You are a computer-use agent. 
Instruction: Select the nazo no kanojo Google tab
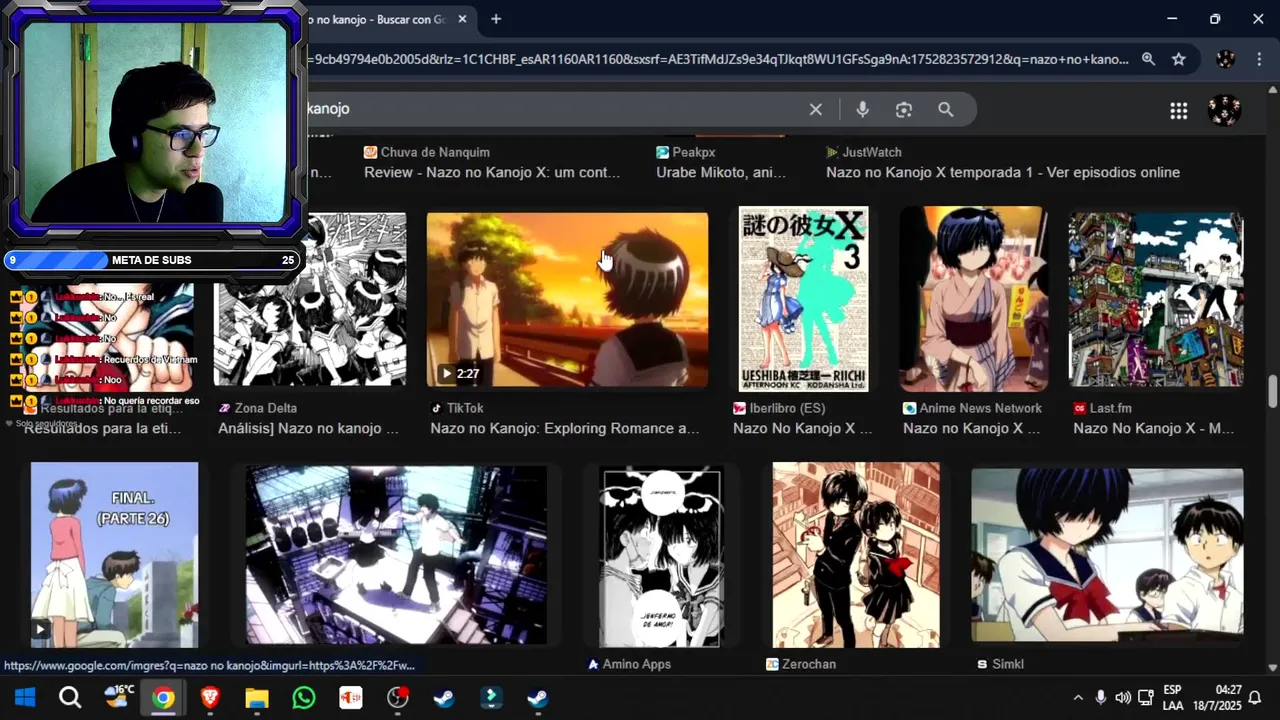385,19
